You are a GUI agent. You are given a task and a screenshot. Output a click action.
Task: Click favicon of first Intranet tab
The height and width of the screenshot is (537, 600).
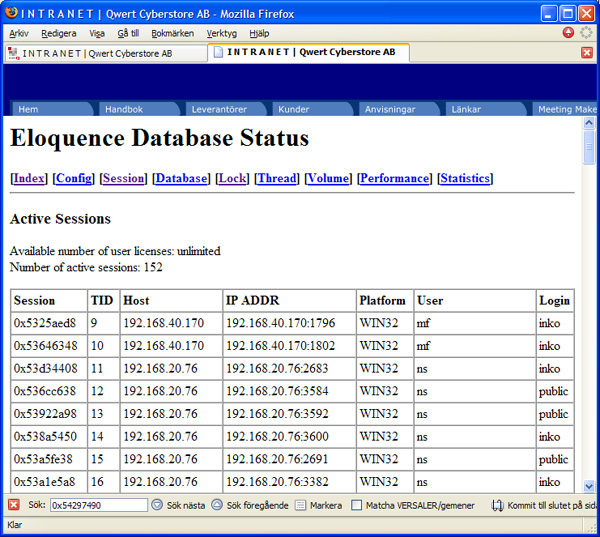[x=14, y=53]
